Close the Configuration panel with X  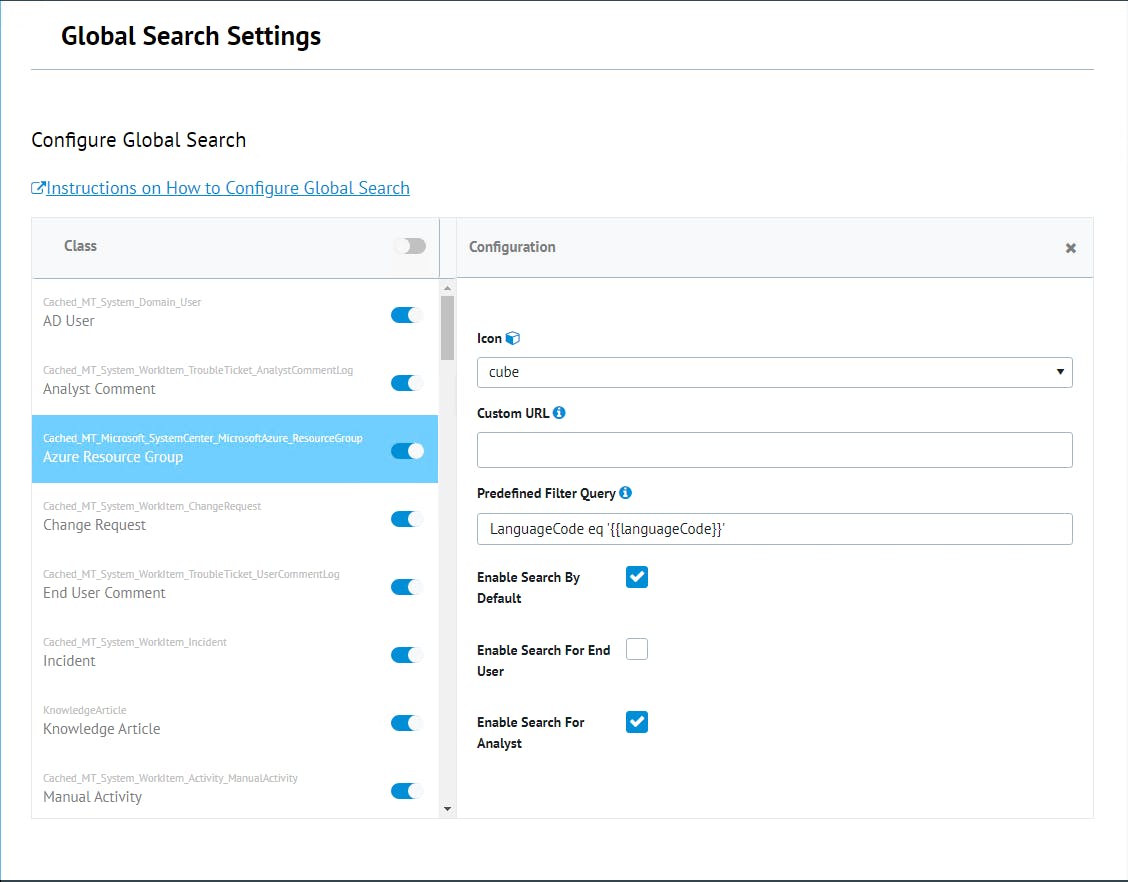1070,248
